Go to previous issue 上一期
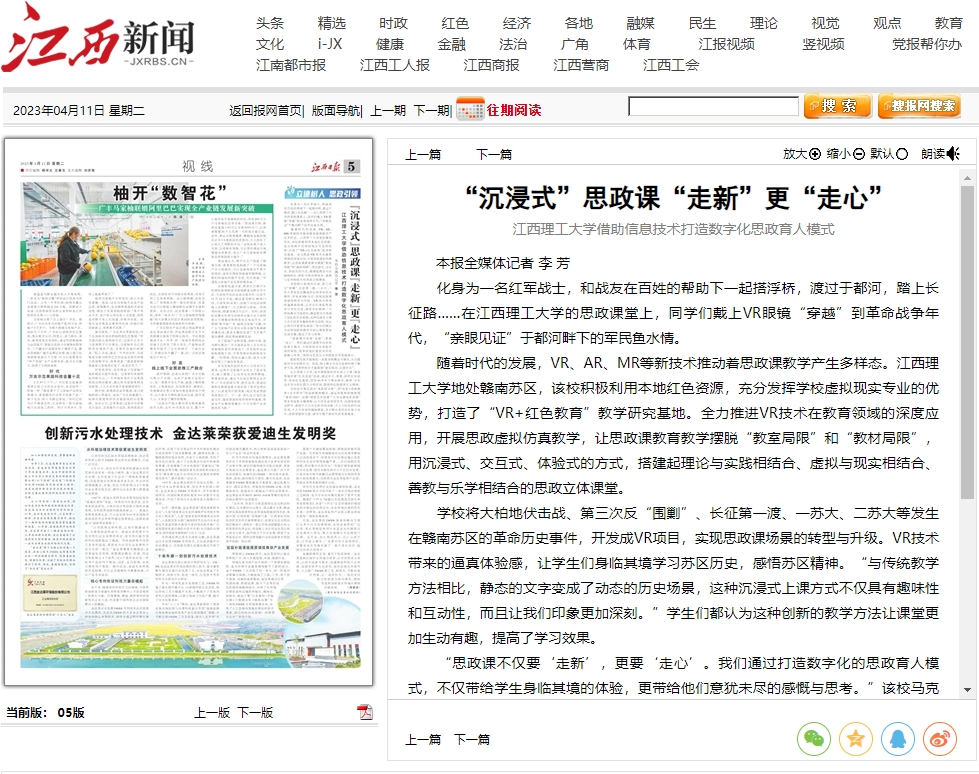Screen dimensions: 979x774 point(388,110)
